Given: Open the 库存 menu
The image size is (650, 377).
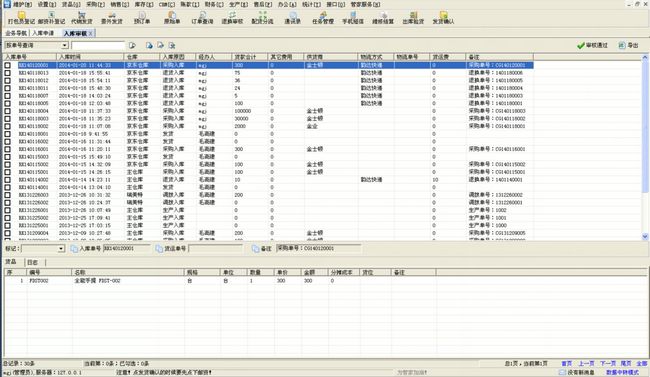Looking at the screenshot, I should point(143,4).
